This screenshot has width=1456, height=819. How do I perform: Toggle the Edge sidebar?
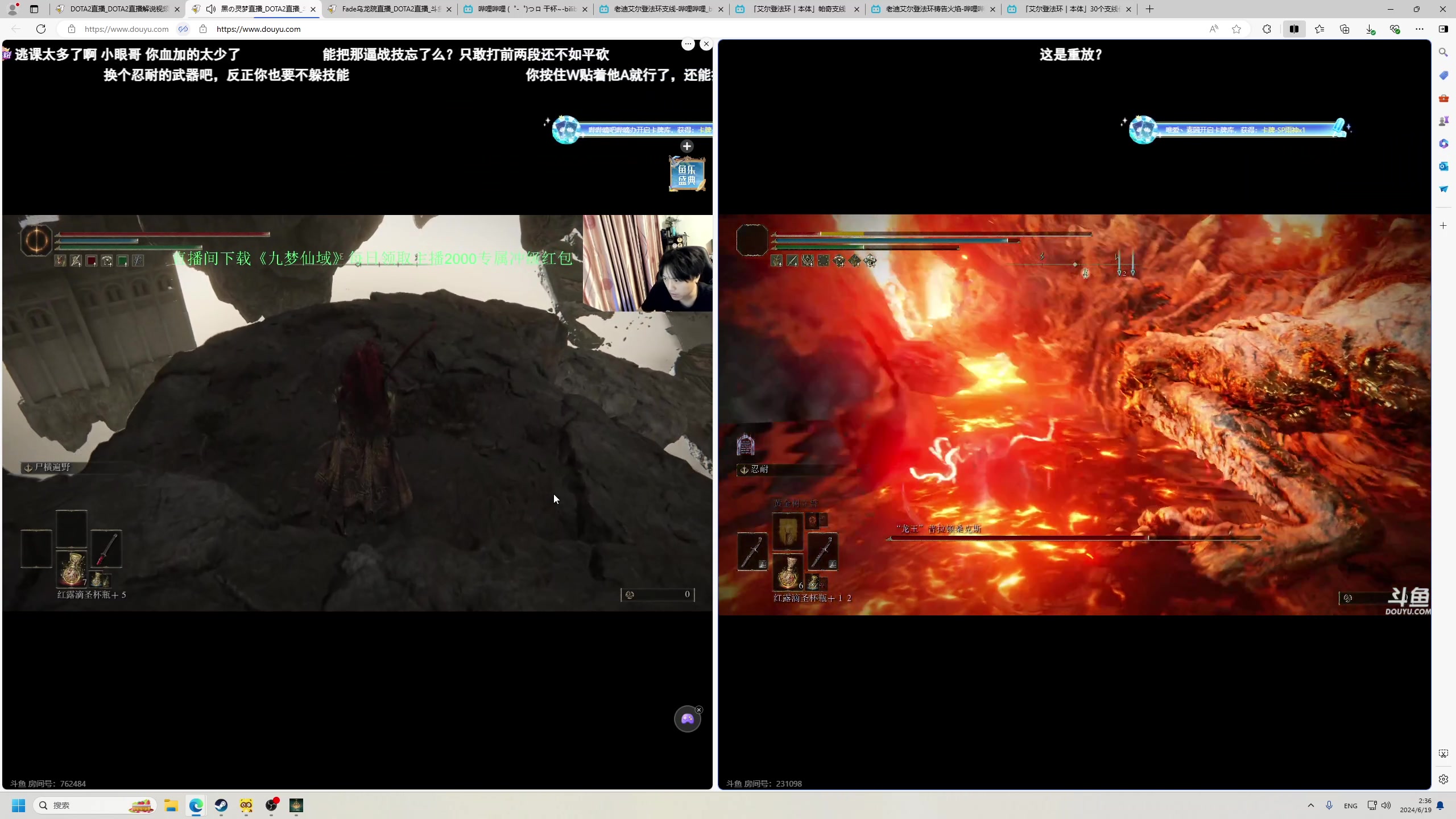(x=1443, y=29)
